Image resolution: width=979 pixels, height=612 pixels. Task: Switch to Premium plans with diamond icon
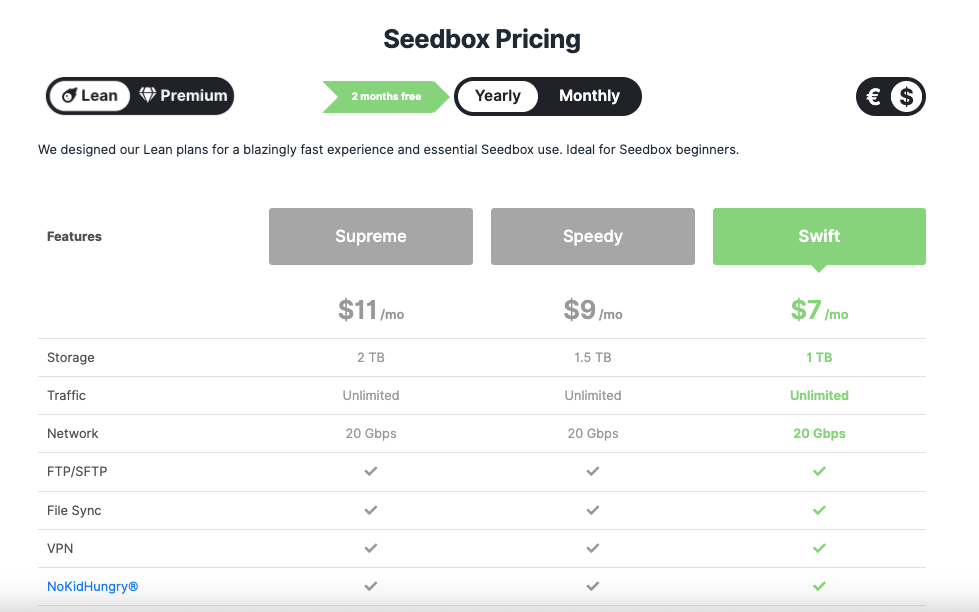183,96
